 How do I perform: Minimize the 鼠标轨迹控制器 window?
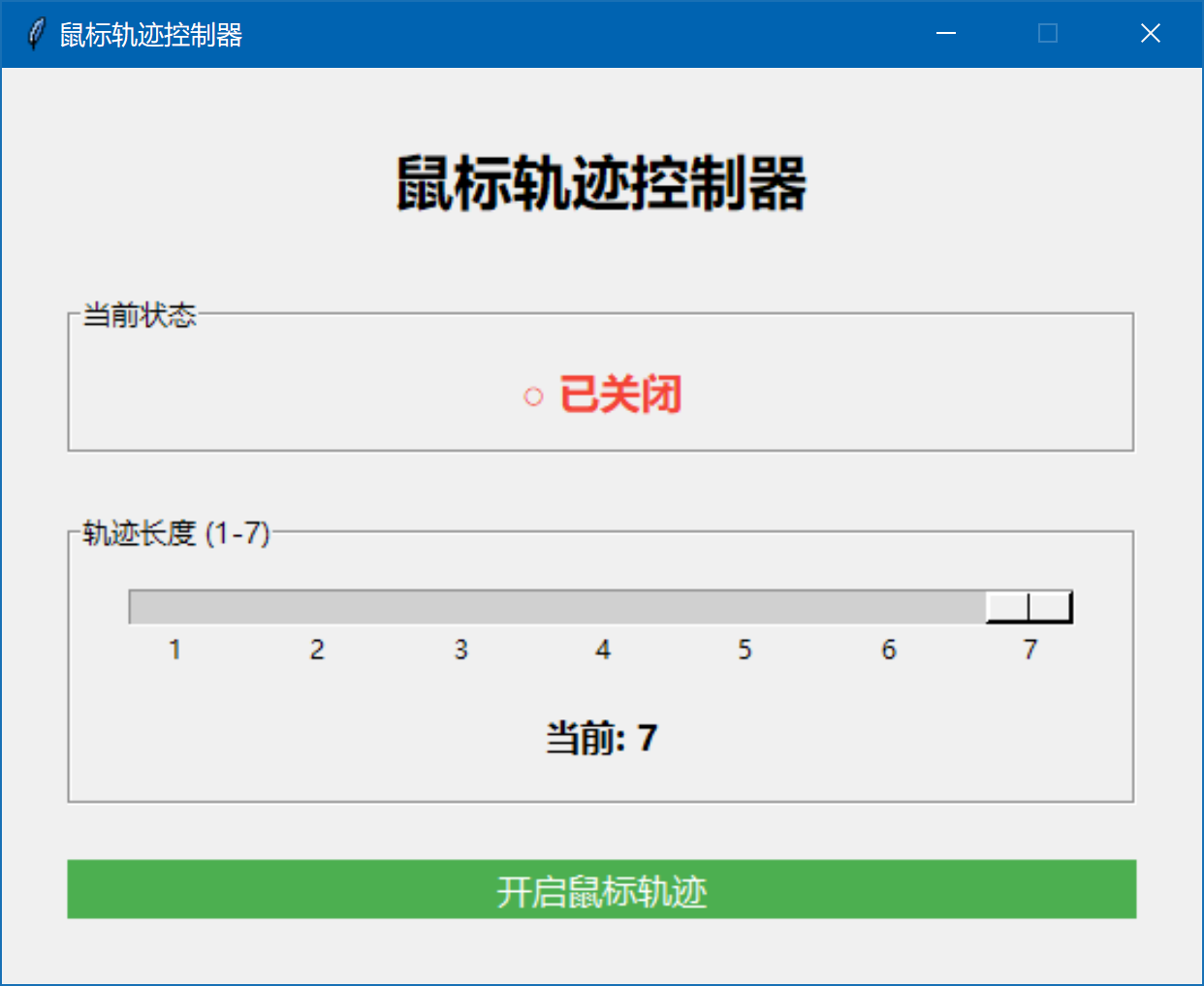(946, 34)
